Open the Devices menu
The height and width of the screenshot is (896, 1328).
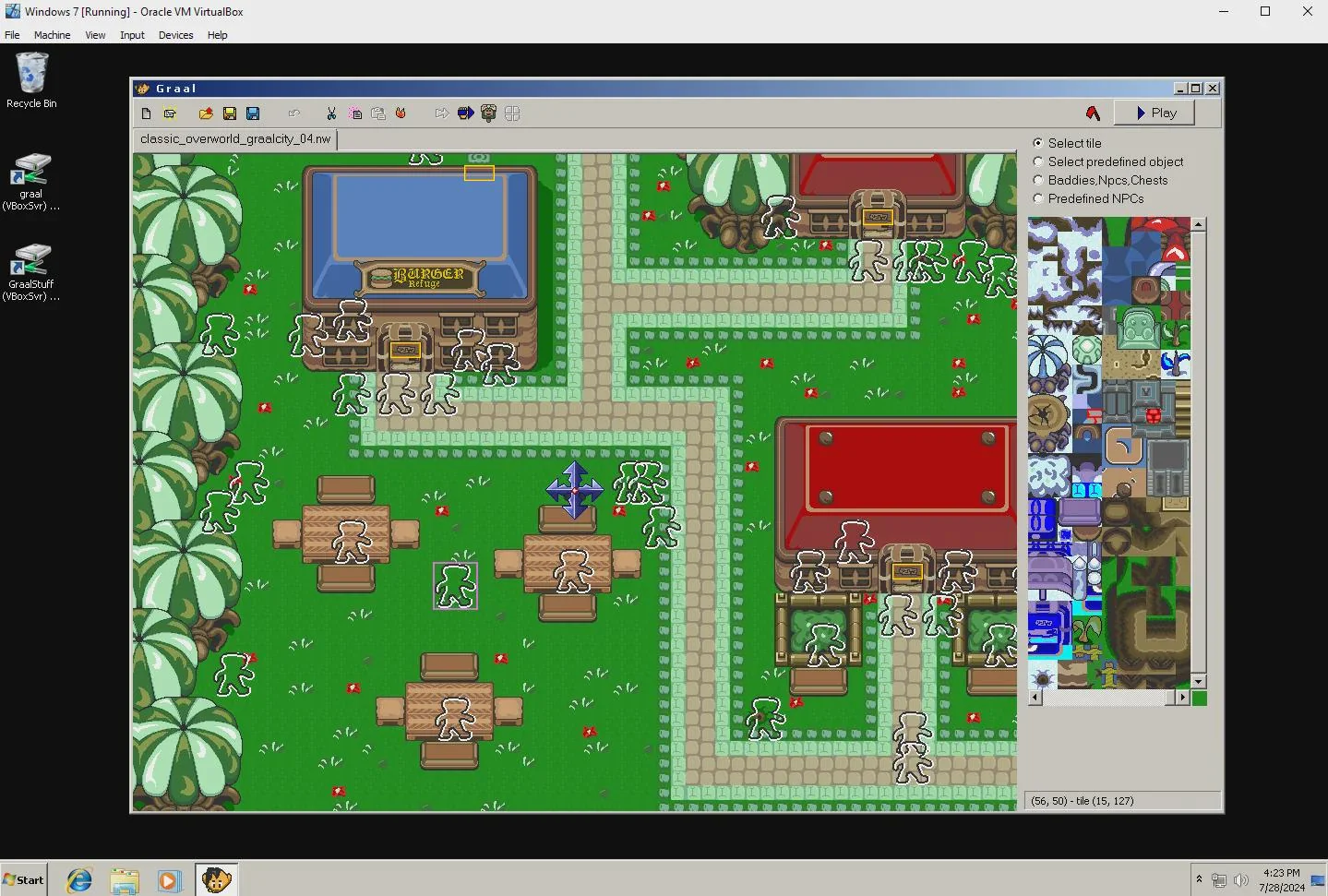coord(175,35)
